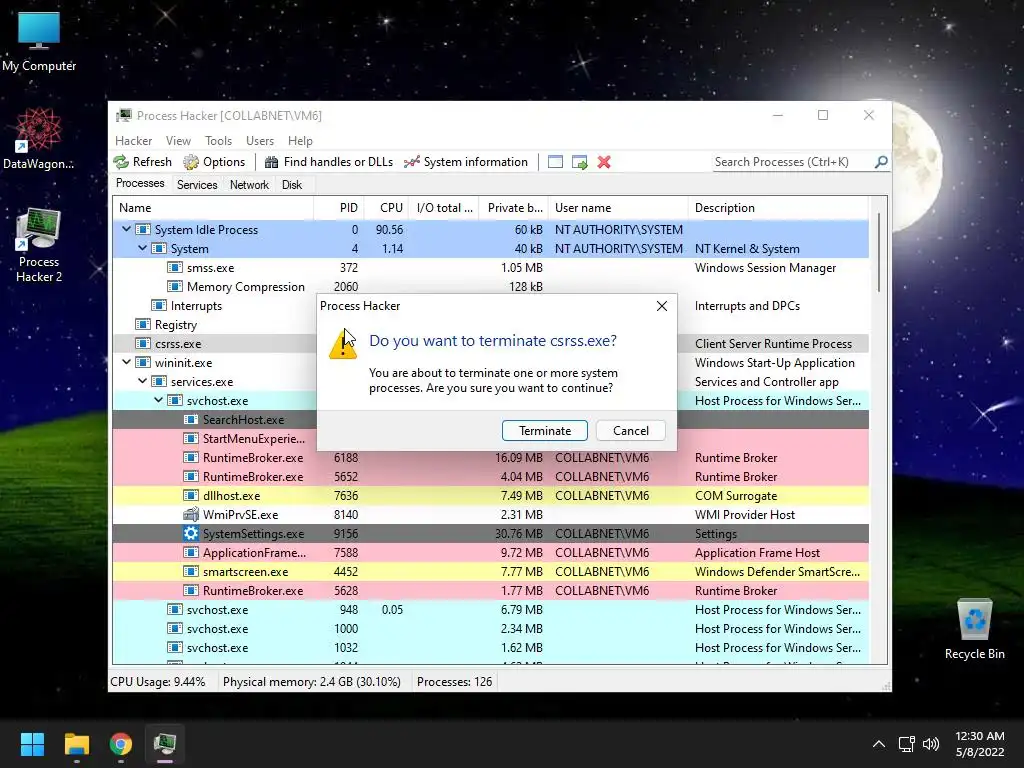Click the red X terminate-window icon
Viewport: 1024px width, 768px height.
click(x=604, y=162)
